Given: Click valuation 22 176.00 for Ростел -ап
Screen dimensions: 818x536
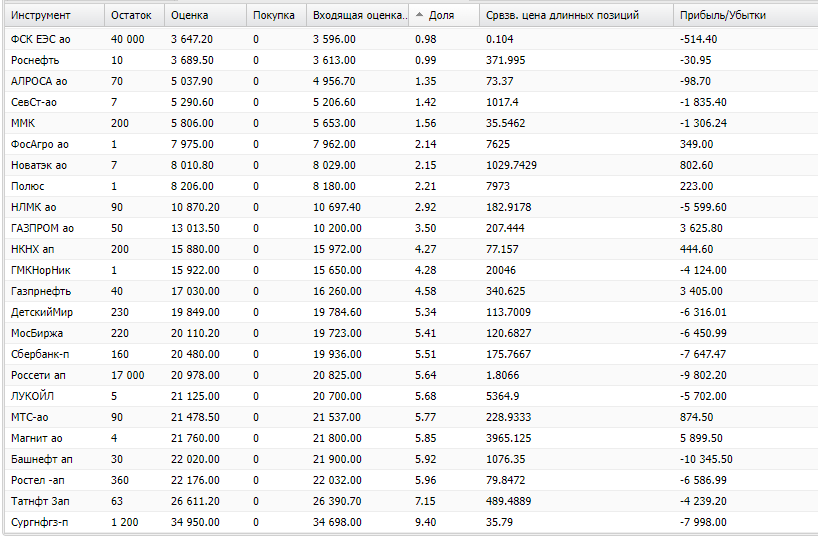Looking at the screenshot, I should (x=195, y=480).
